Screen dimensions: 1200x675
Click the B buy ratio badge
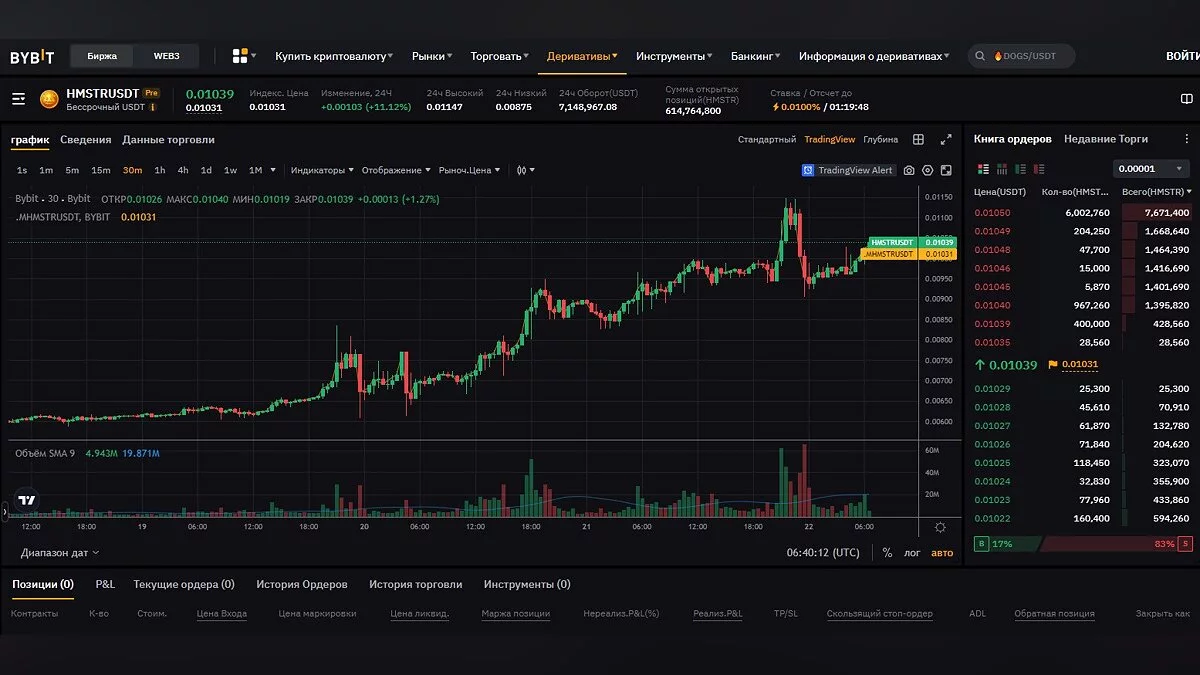pos(981,544)
